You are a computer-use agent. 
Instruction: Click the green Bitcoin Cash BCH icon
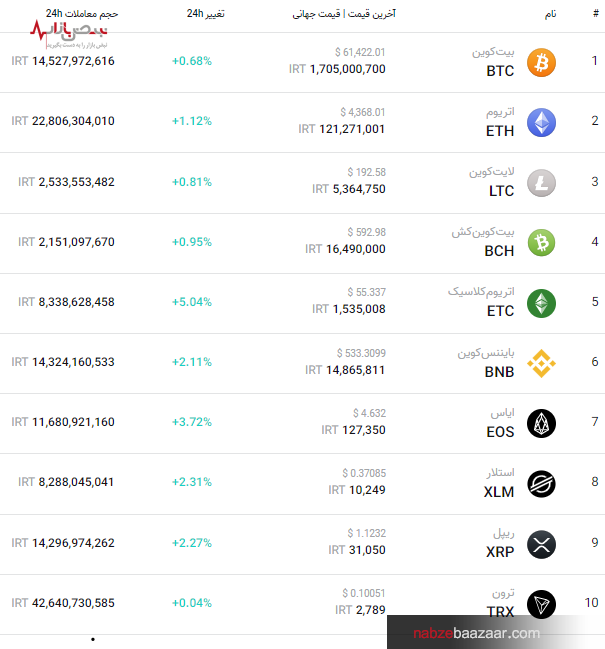coord(541,242)
